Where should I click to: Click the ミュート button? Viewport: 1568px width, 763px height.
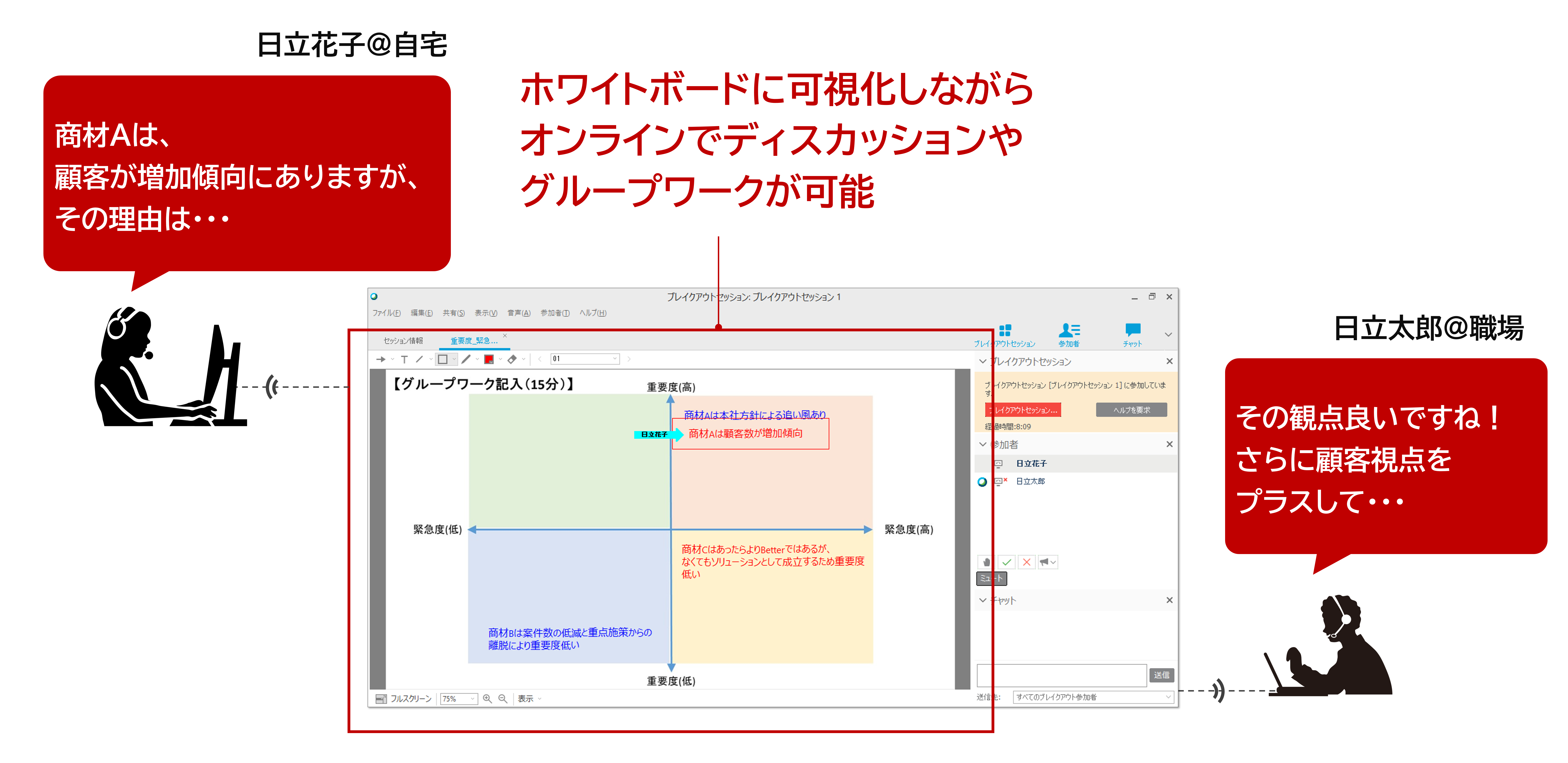[x=992, y=578]
